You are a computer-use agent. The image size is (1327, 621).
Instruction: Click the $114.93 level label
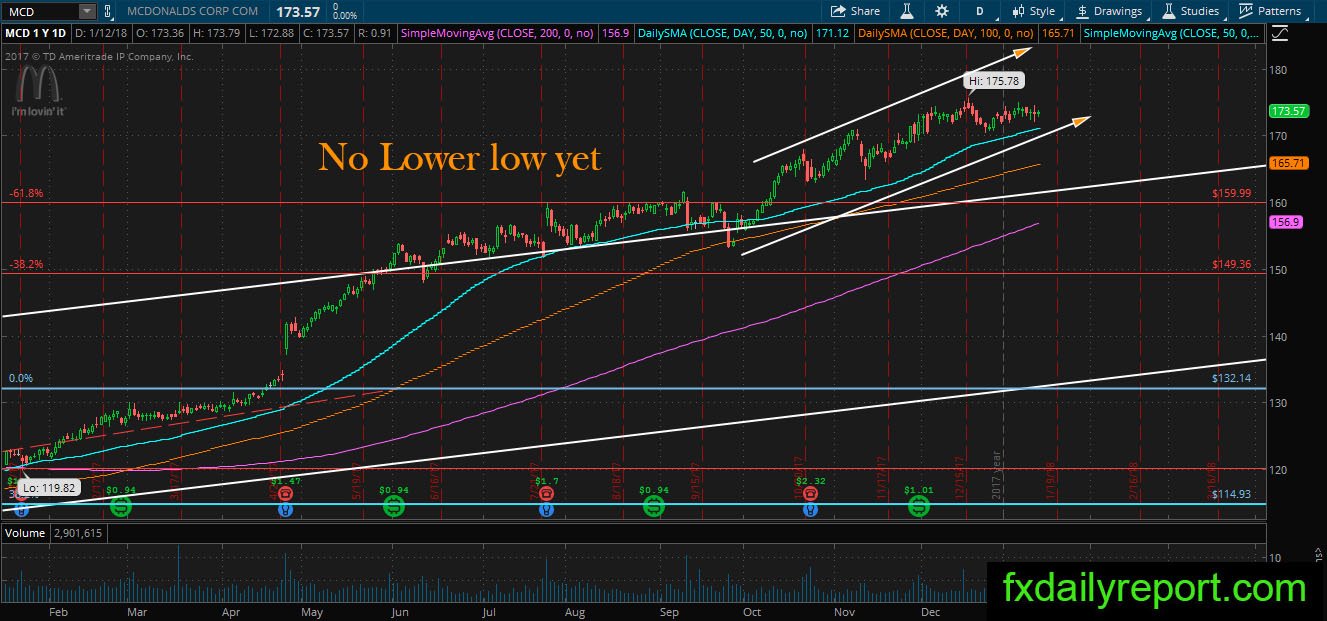pos(1231,494)
